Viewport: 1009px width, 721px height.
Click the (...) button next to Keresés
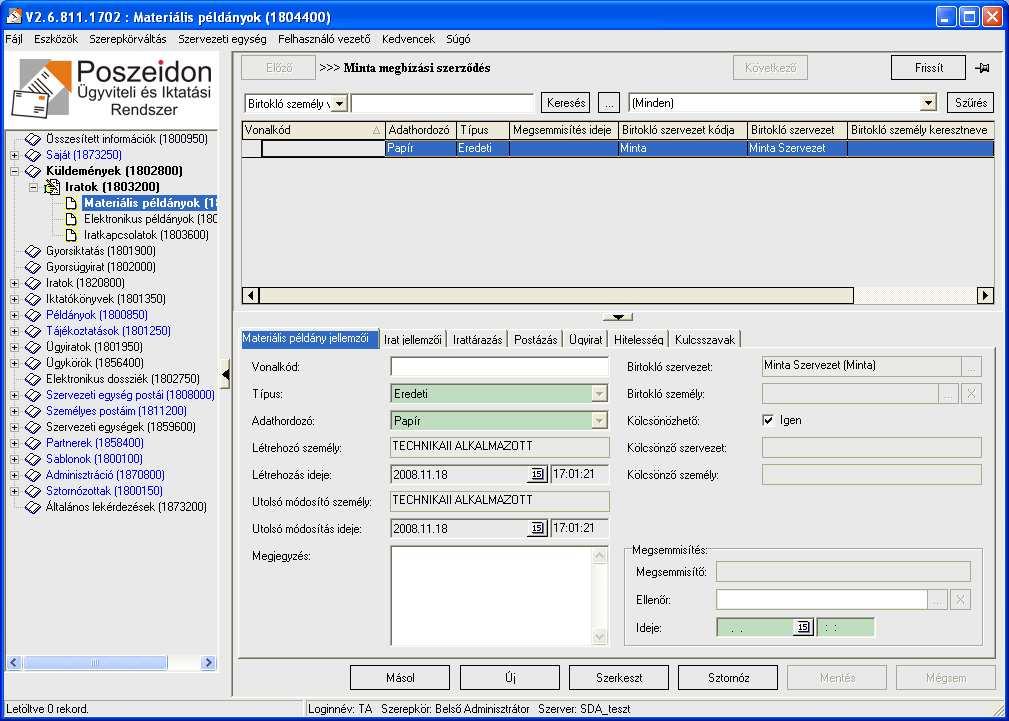pyautogui.click(x=609, y=103)
